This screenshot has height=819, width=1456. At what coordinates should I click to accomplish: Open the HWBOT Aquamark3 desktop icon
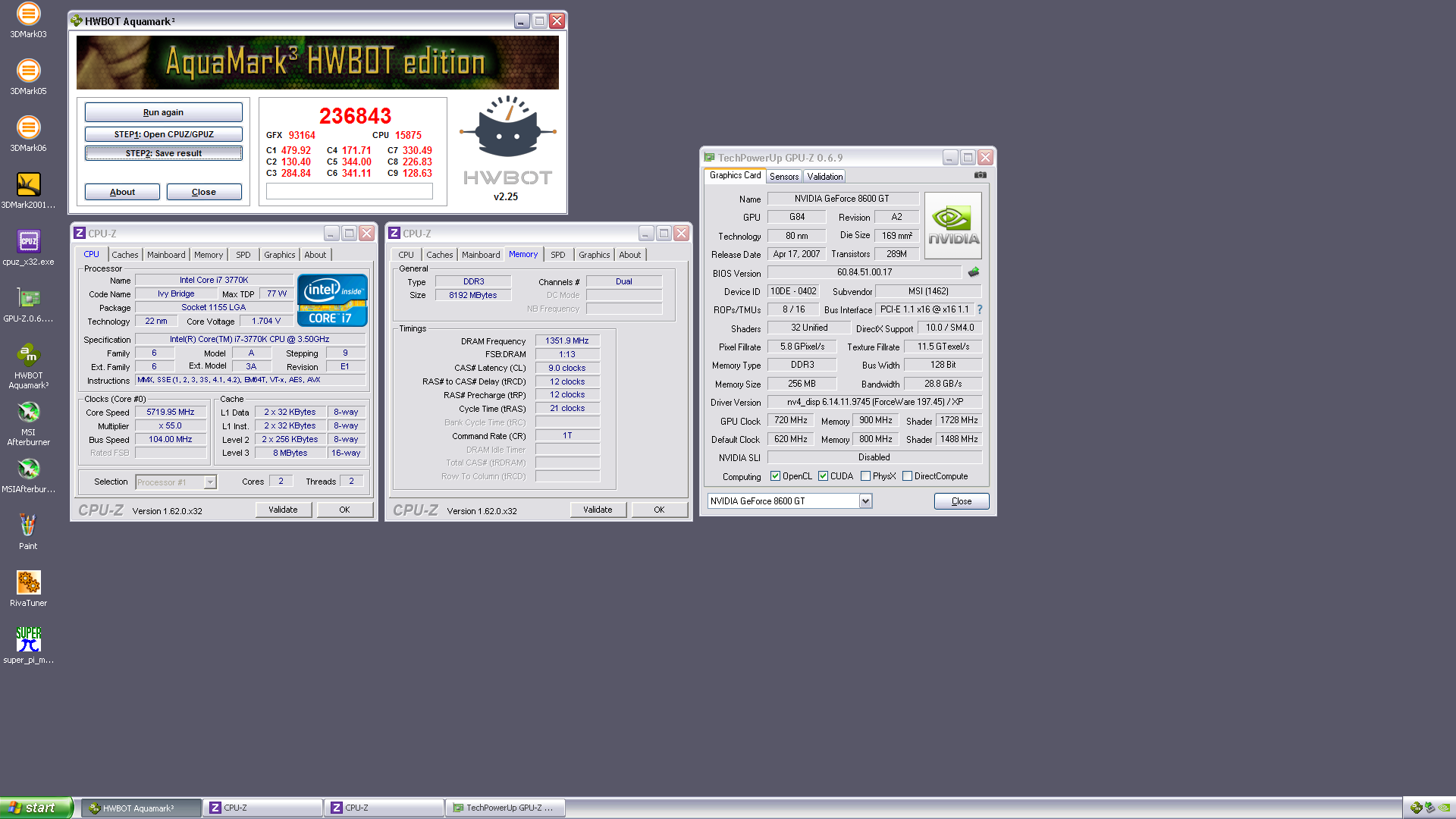coord(28,366)
